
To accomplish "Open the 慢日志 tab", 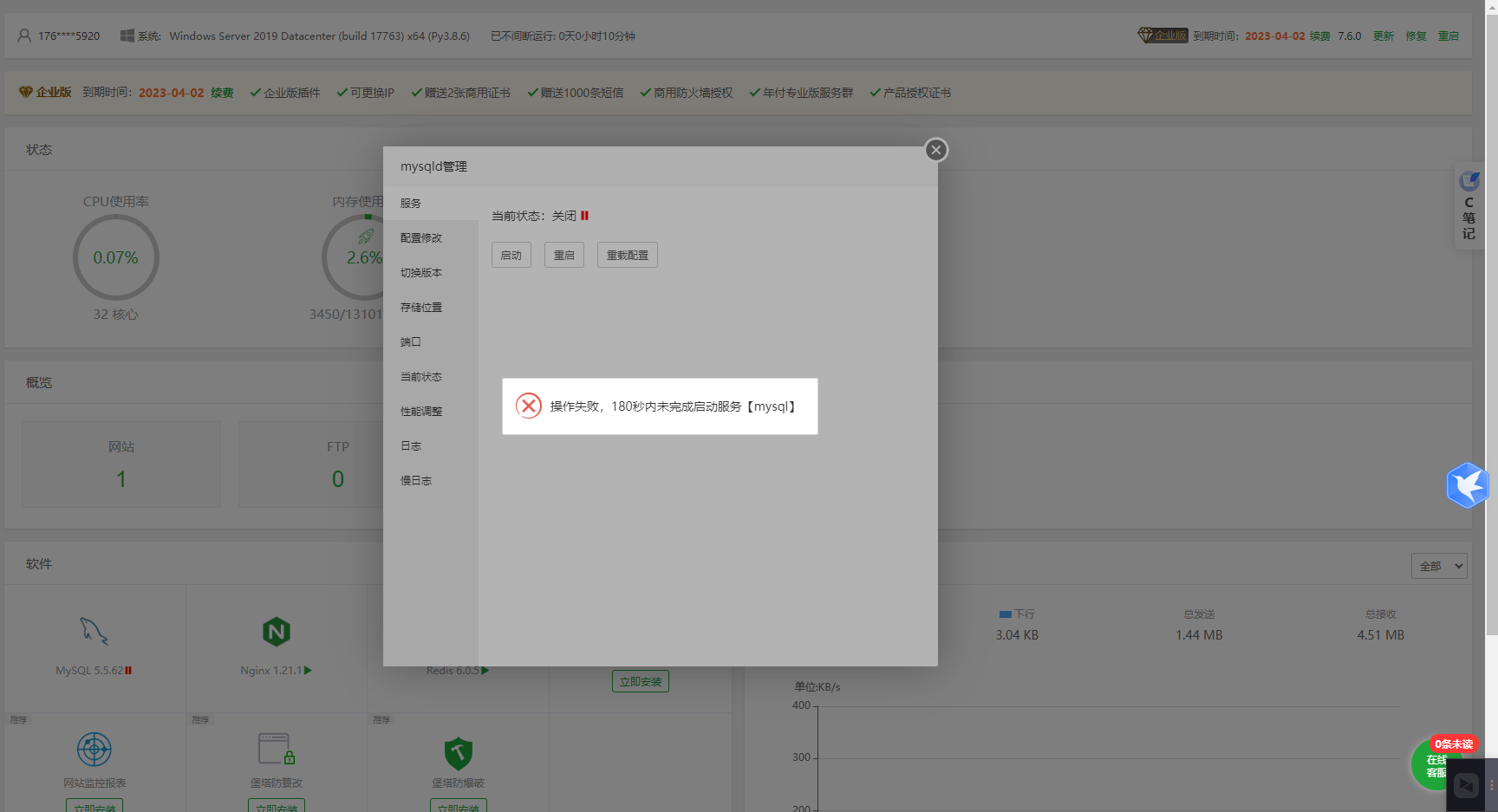I will 431,480.
